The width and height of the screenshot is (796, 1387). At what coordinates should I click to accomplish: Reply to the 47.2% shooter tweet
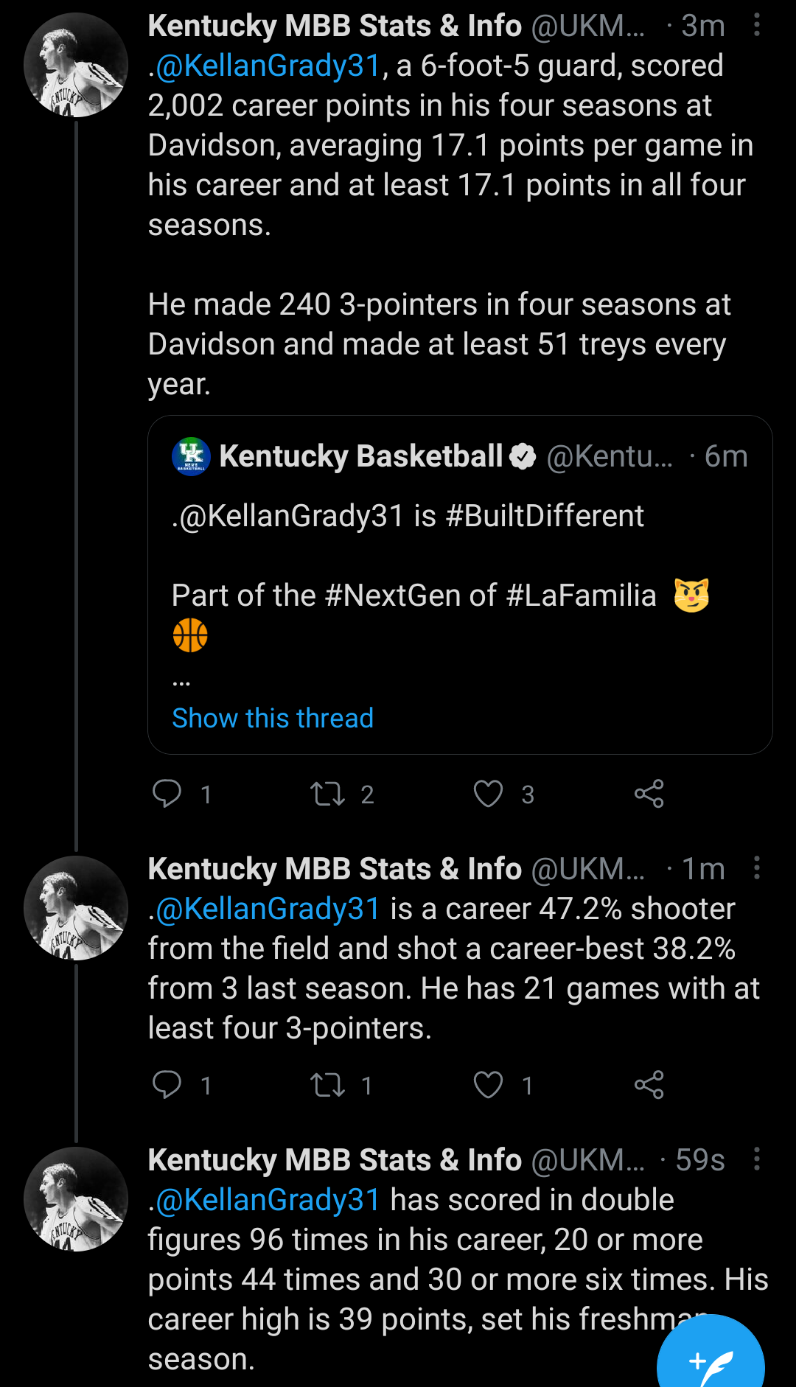(167, 1085)
